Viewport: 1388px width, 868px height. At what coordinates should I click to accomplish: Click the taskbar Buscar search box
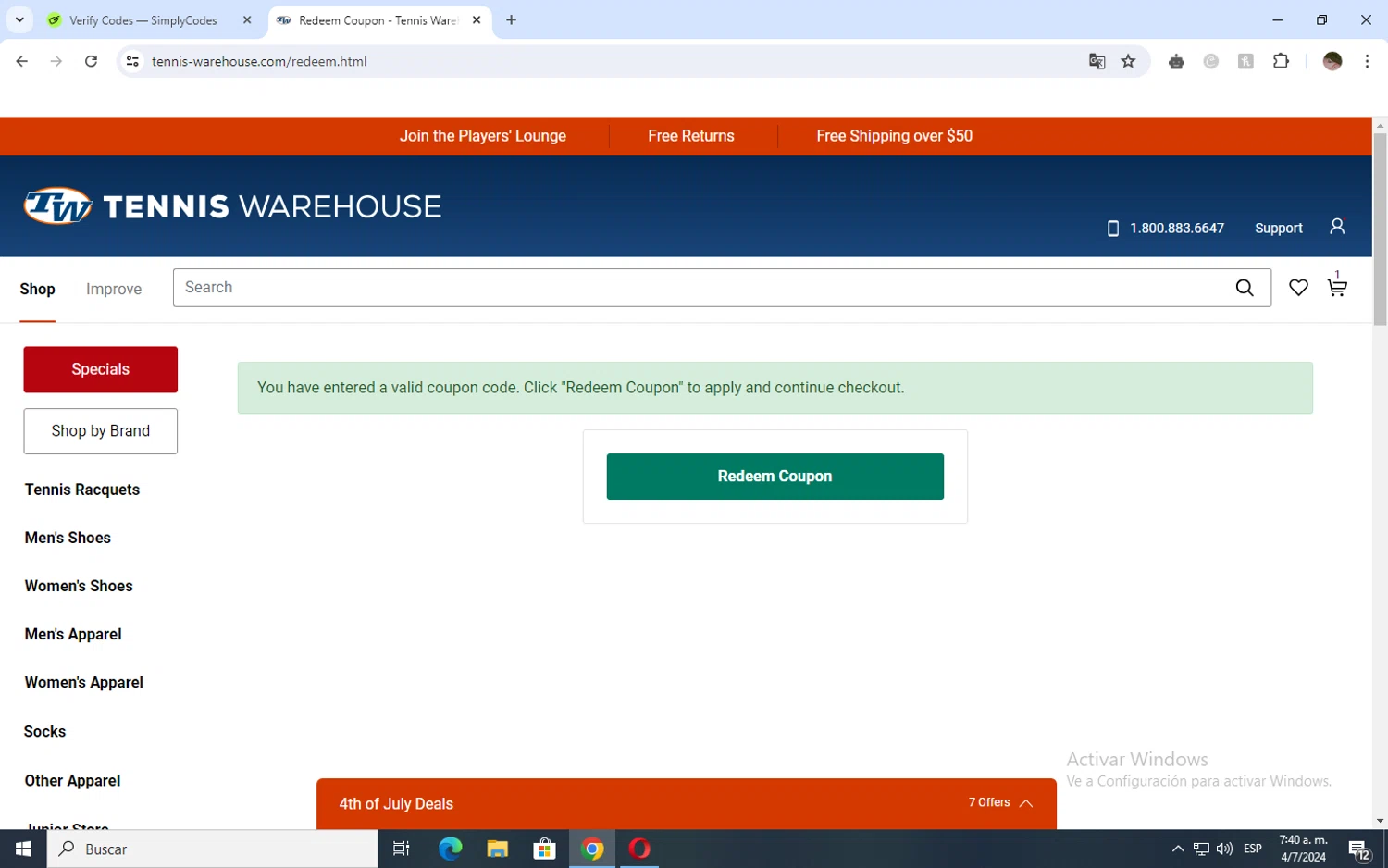tap(213, 849)
